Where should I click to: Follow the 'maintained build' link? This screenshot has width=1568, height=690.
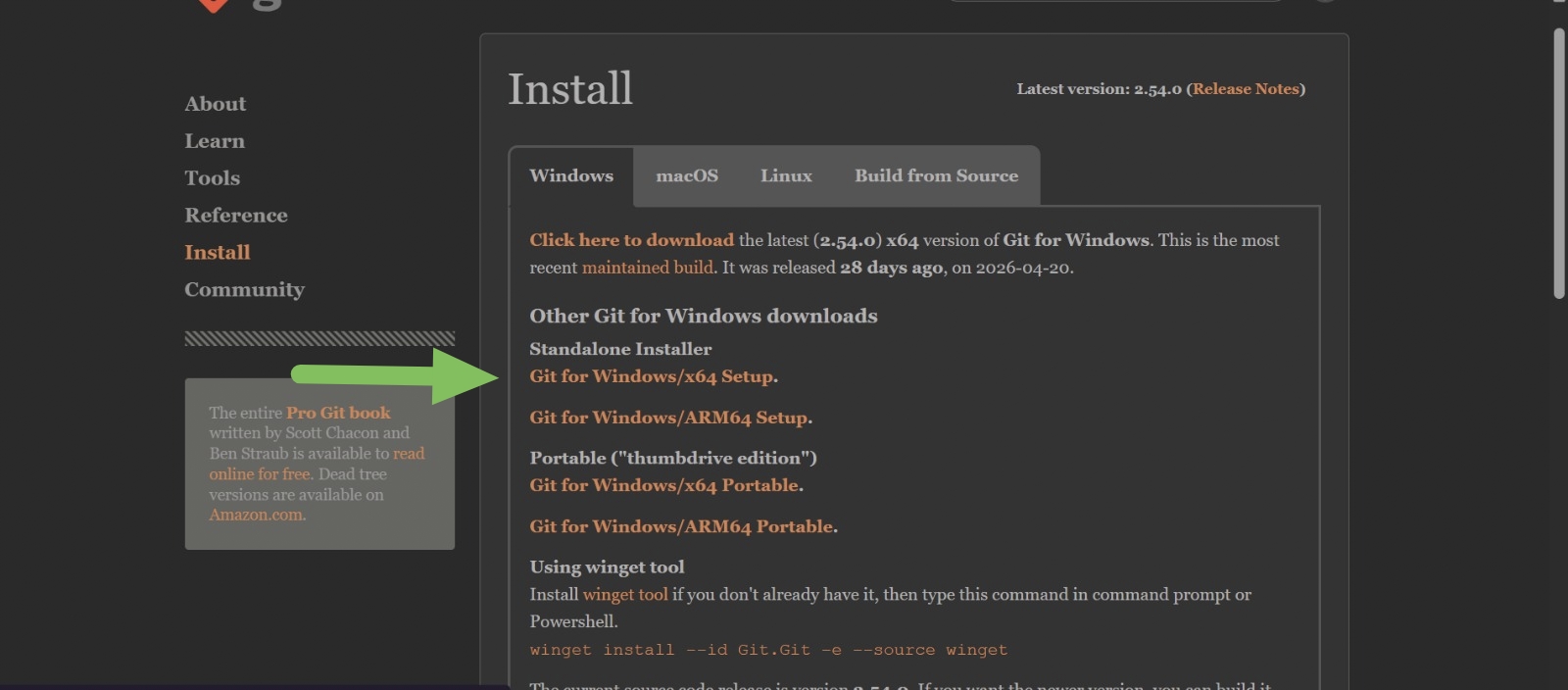coord(647,268)
